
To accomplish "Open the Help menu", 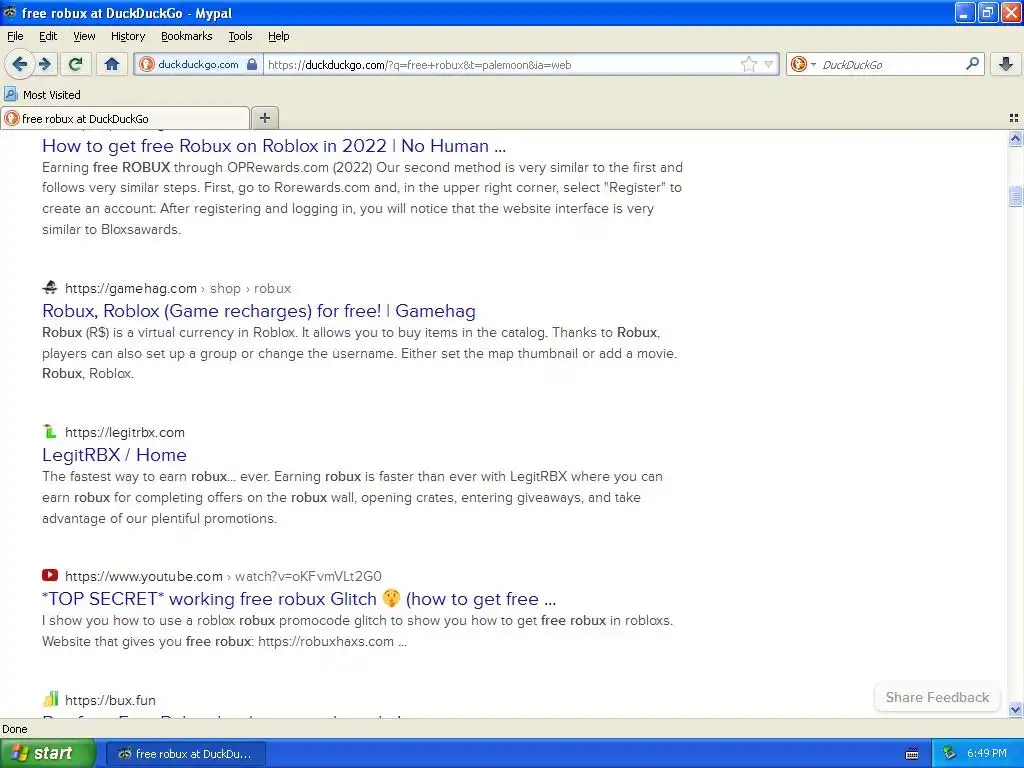I will (278, 36).
